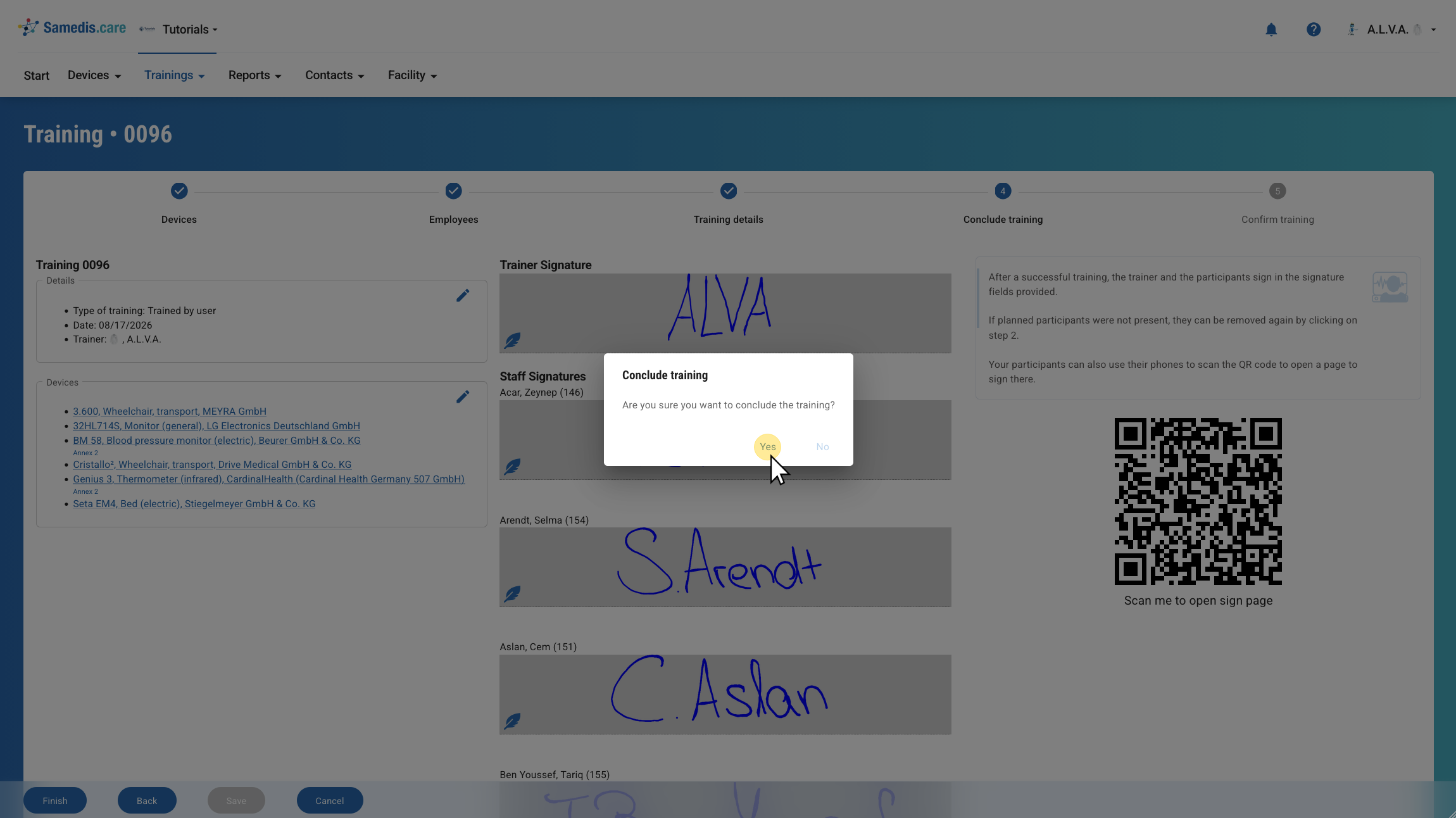The image size is (1456, 818).
Task: Open the Genius 3 Thermometer device link
Action: point(269,479)
